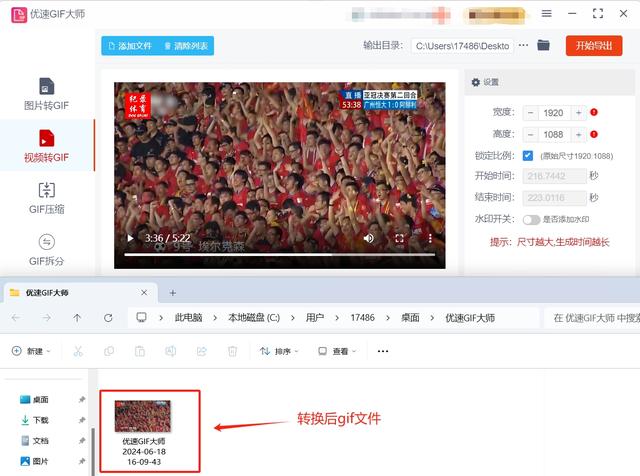Toggle the 水印开关 switch

point(531,220)
